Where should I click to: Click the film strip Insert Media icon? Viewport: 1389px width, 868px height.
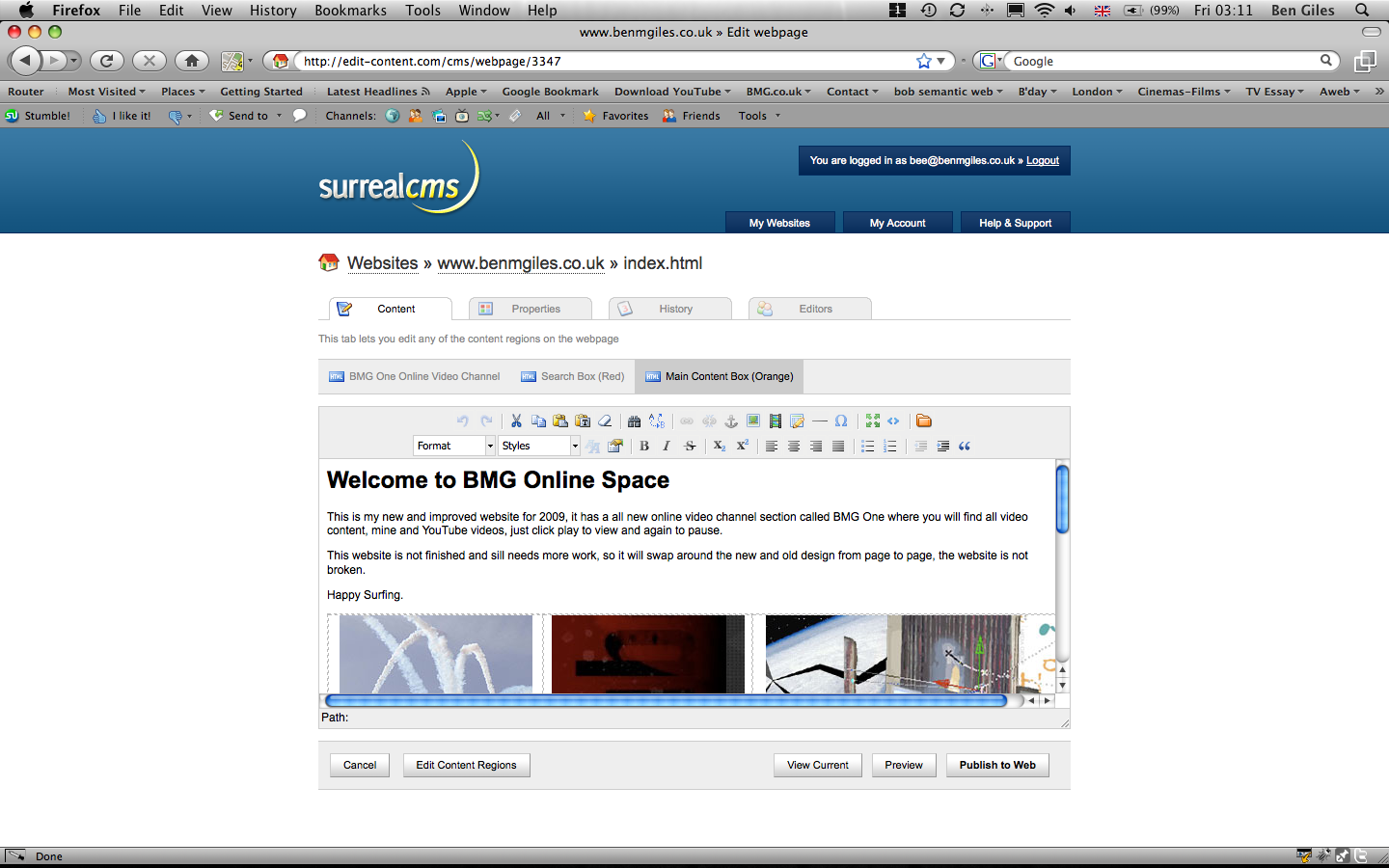click(x=776, y=420)
